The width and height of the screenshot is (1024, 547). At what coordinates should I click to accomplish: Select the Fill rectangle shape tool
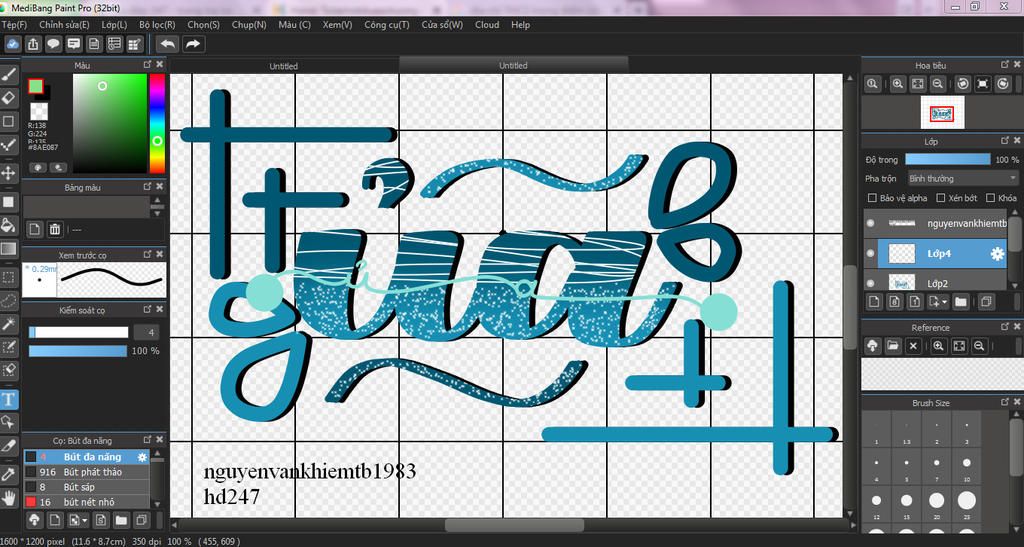[x=8, y=202]
